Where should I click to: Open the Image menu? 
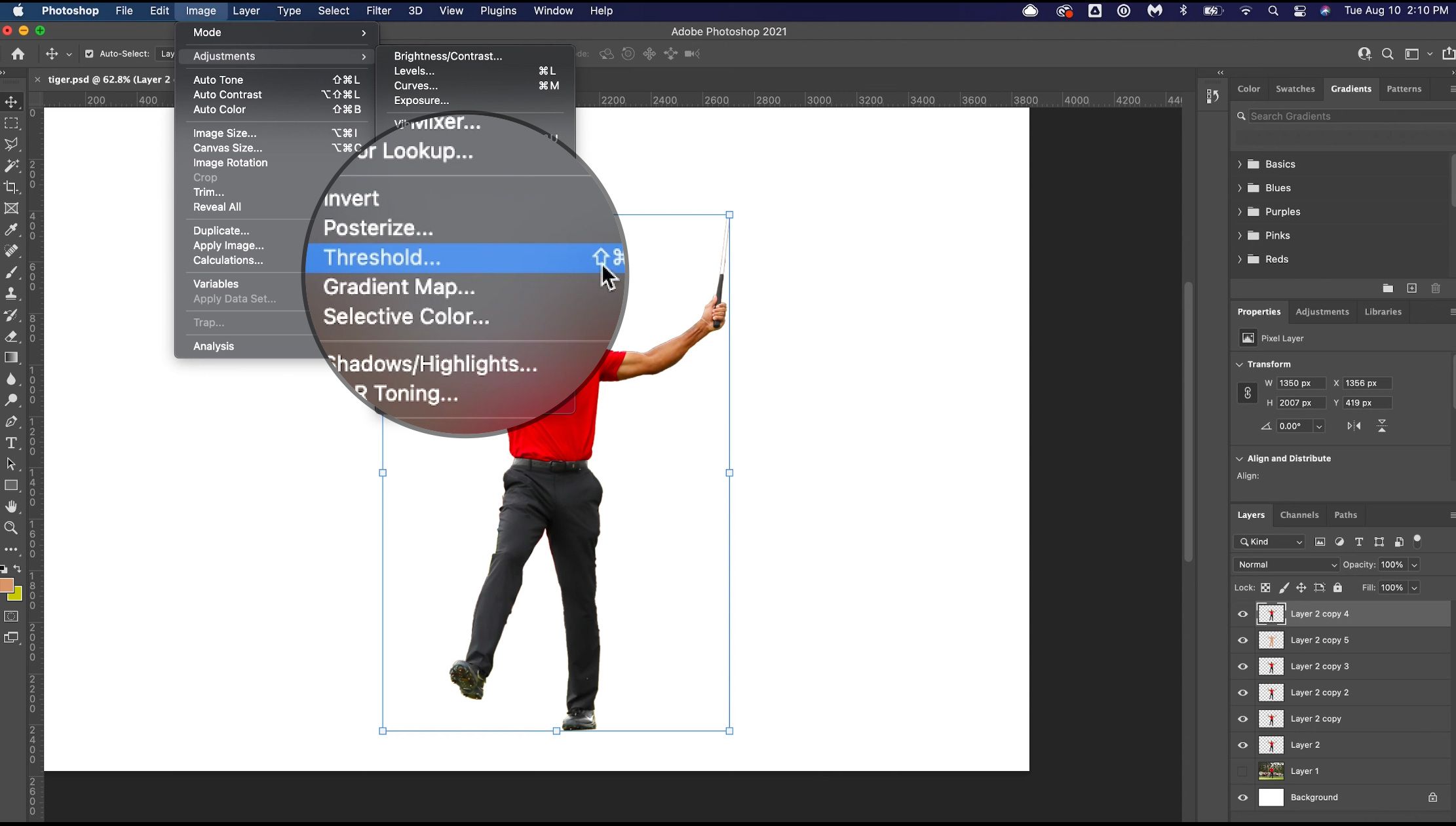[x=200, y=11]
